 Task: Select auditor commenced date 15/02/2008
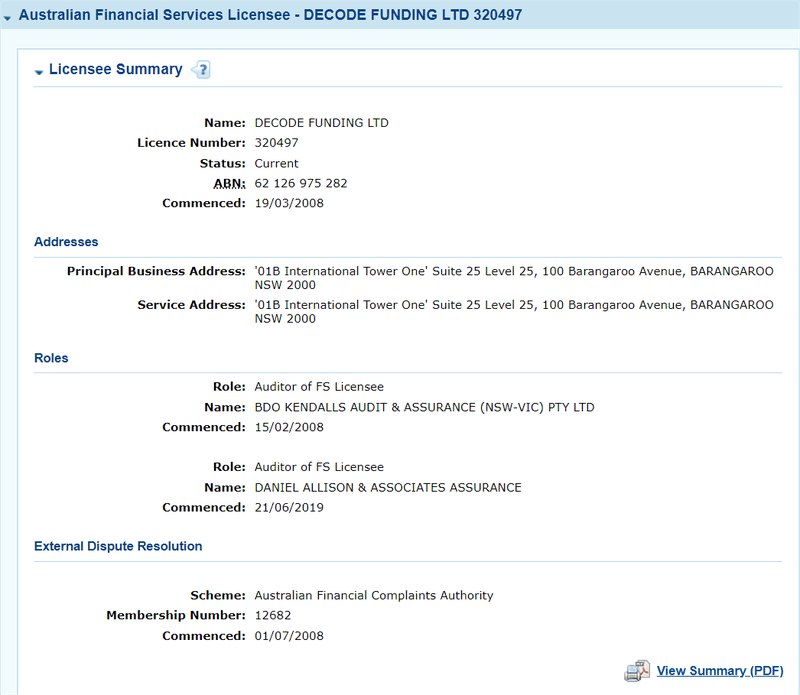289,427
